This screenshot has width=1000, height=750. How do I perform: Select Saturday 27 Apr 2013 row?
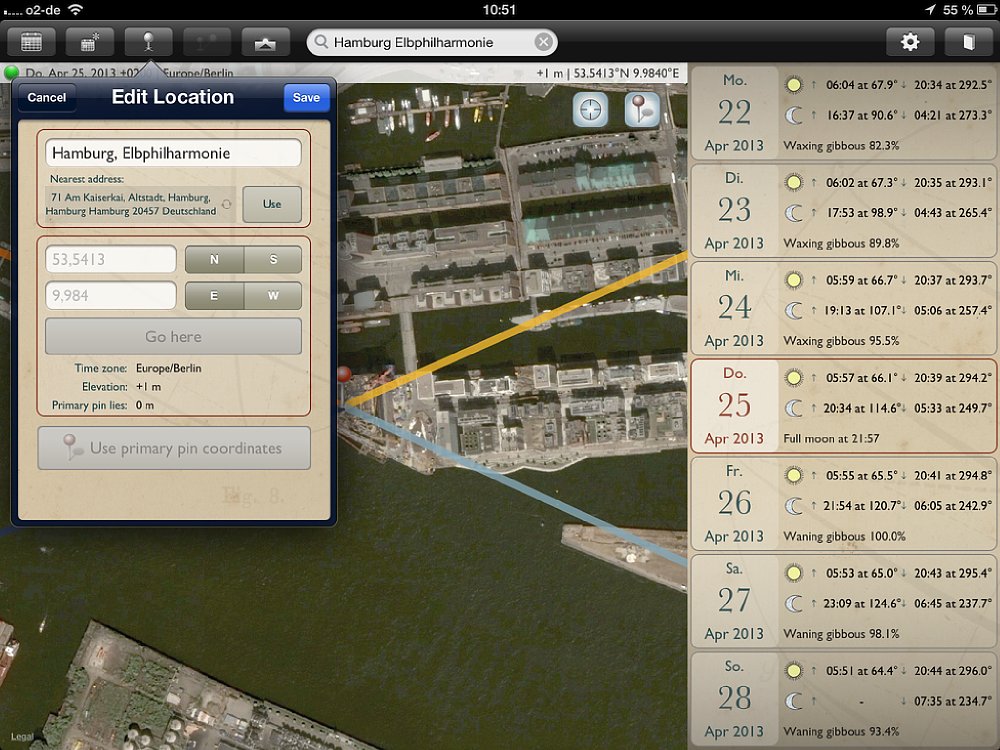(x=842, y=601)
